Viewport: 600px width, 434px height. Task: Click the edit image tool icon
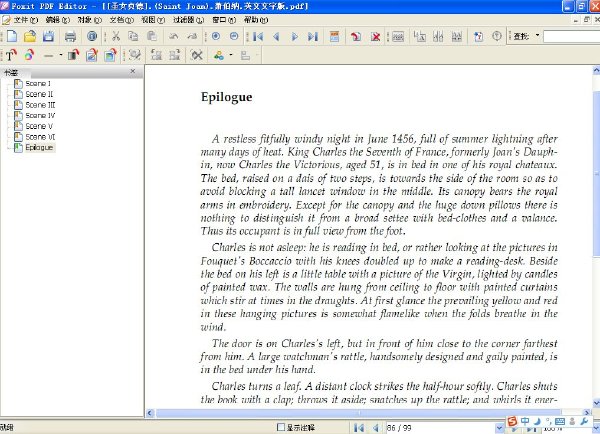[x=92, y=55]
